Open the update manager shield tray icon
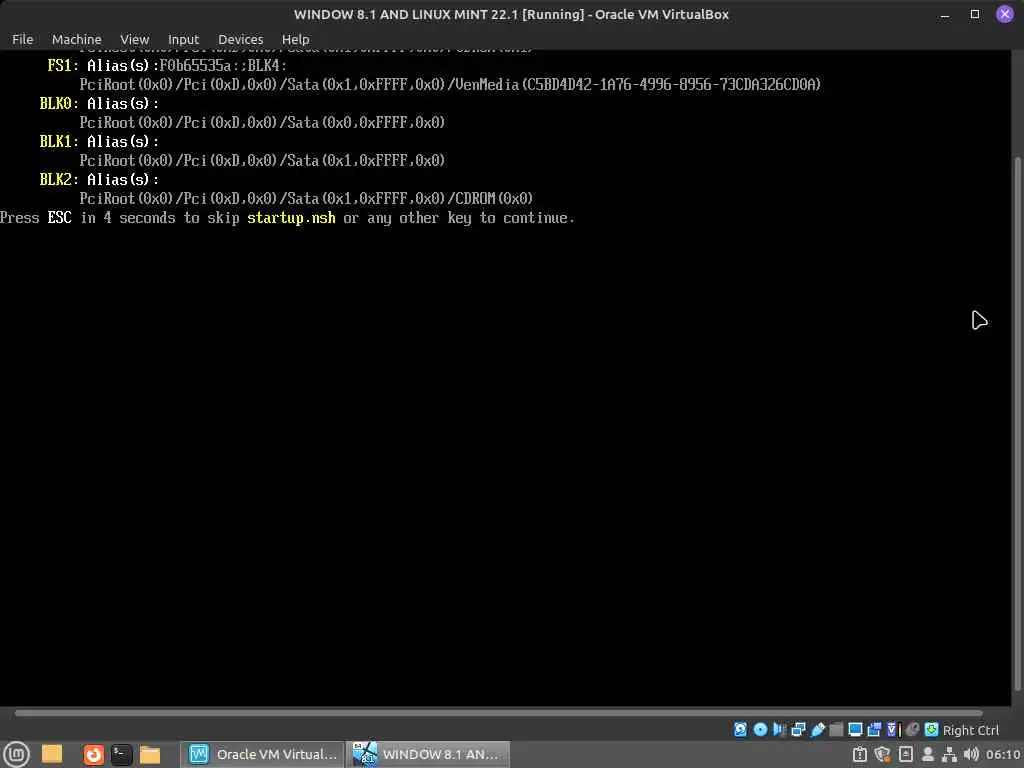This screenshot has width=1024, height=768. (882, 754)
